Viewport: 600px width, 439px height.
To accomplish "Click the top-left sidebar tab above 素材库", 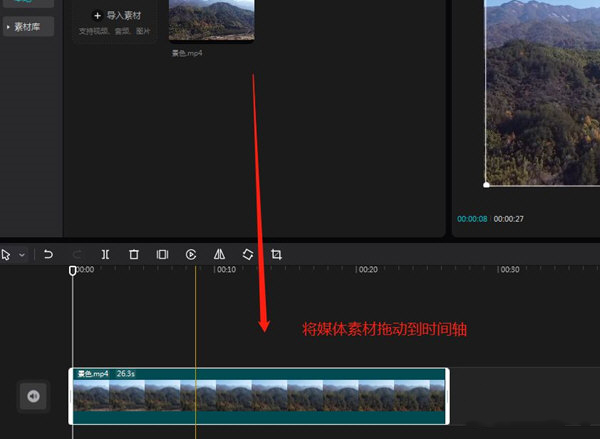I will [x=27, y=3].
